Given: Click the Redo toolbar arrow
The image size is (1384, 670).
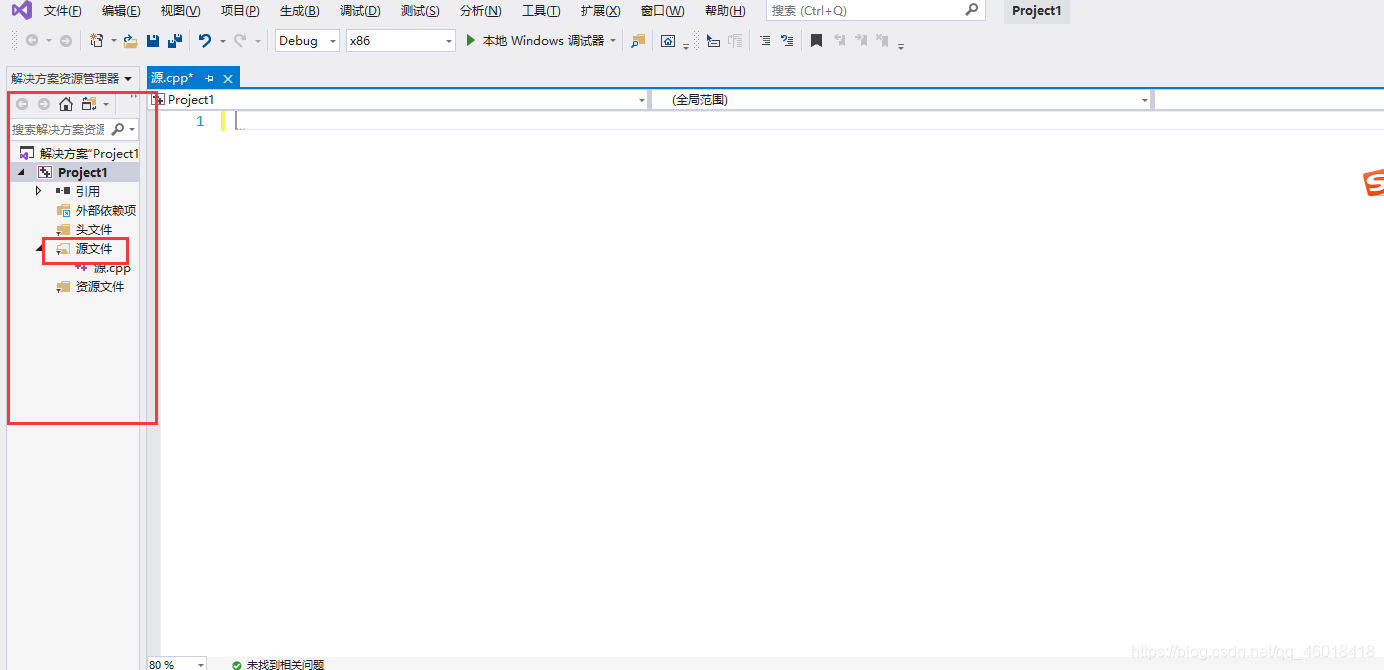Looking at the screenshot, I should click(x=240, y=41).
